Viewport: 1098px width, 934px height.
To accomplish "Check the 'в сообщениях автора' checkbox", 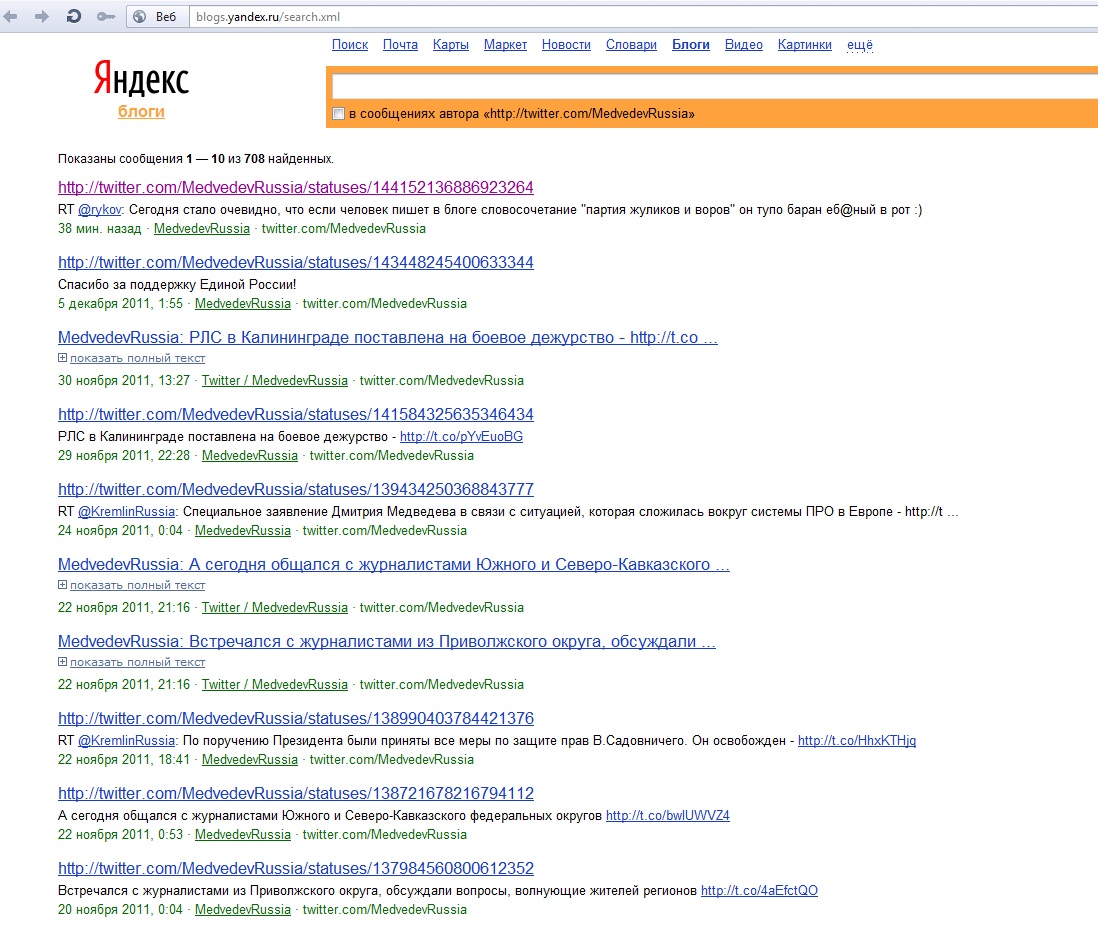I will click(x=339, y=113).
